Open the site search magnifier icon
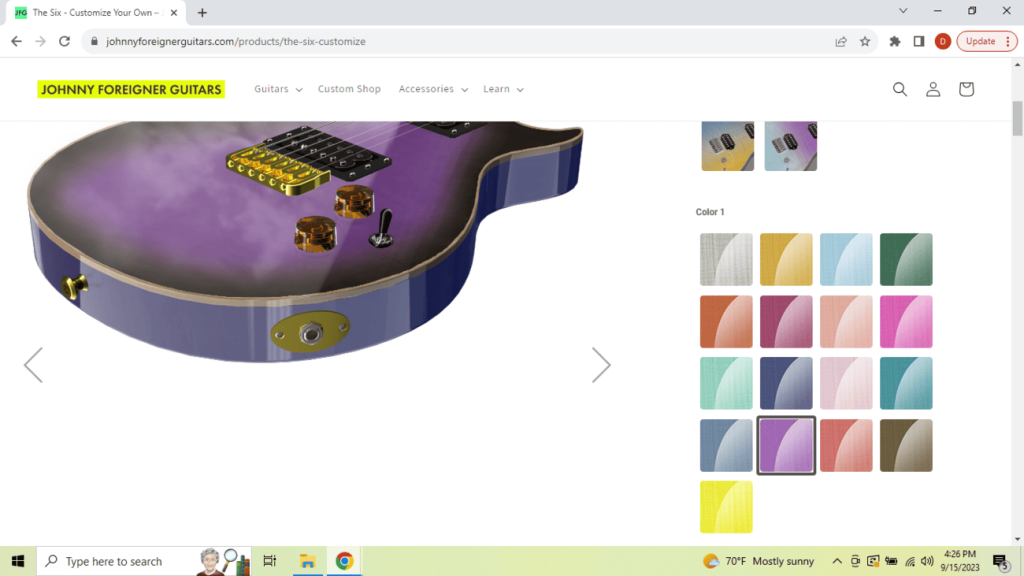1024x576 pixels. click(900, 89)
